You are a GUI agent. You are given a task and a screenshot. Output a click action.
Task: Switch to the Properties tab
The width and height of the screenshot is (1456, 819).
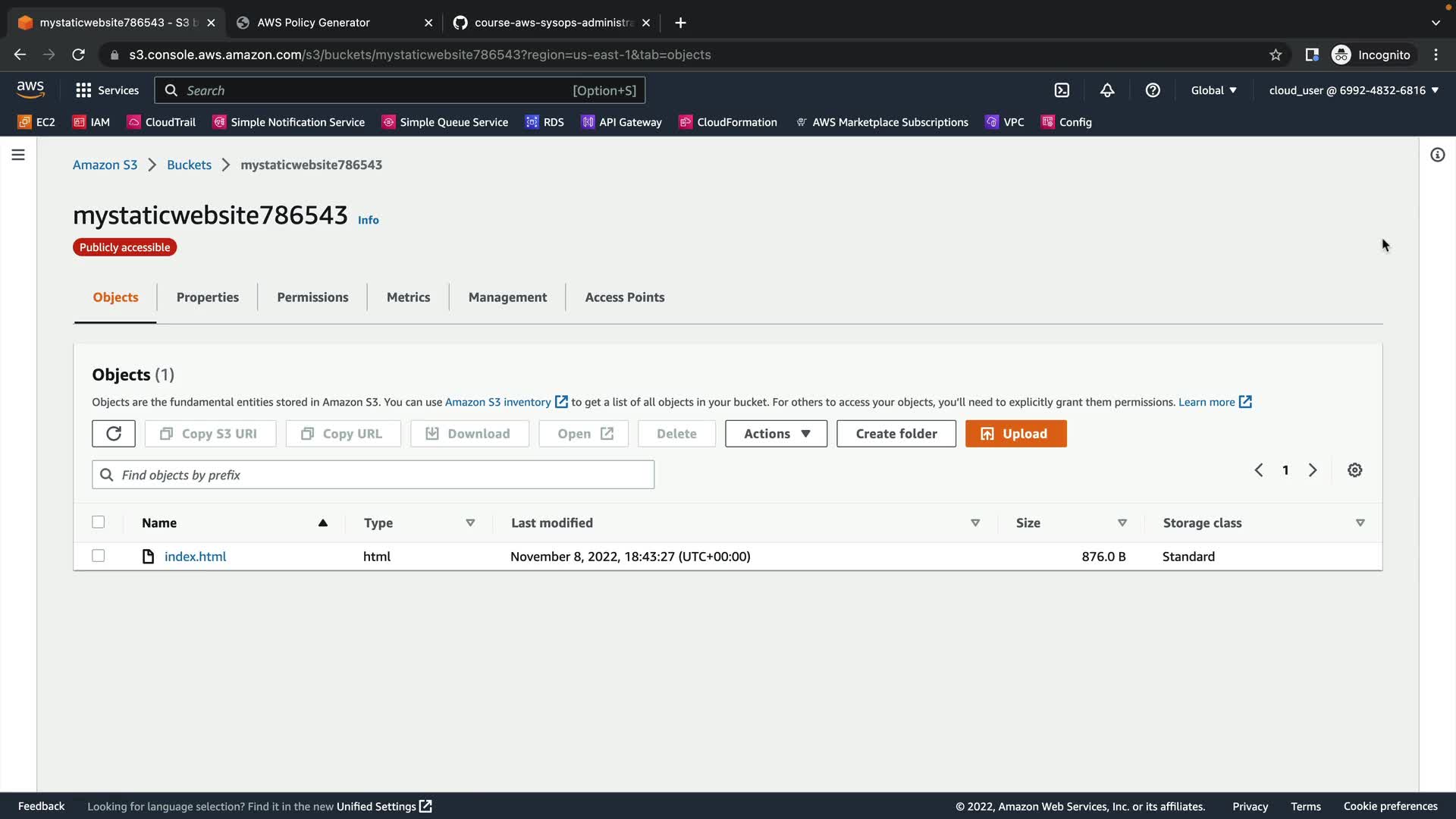[x=208, y=297]
